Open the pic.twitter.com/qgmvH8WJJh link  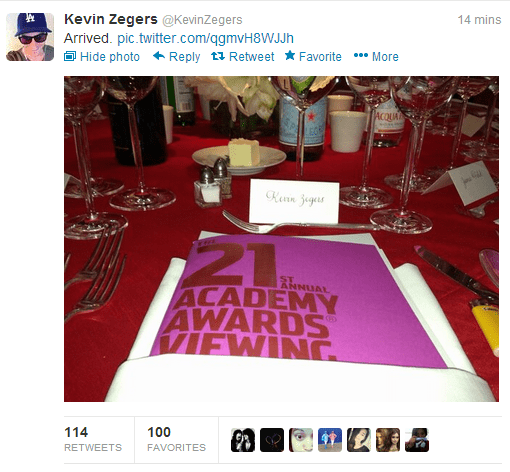(x=205, y=38)
